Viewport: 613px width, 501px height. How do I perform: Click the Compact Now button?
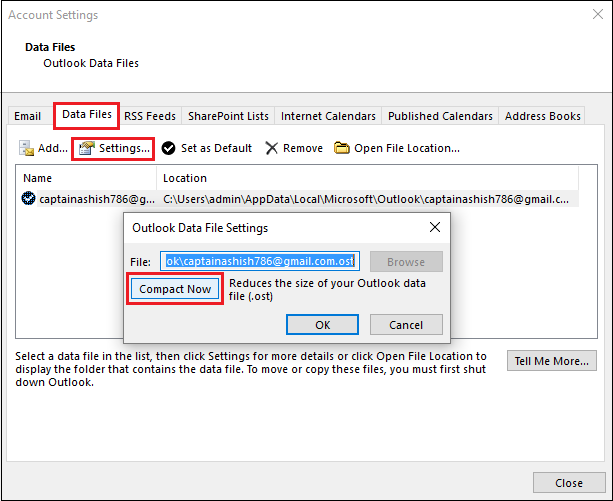[x=175, y=289]
